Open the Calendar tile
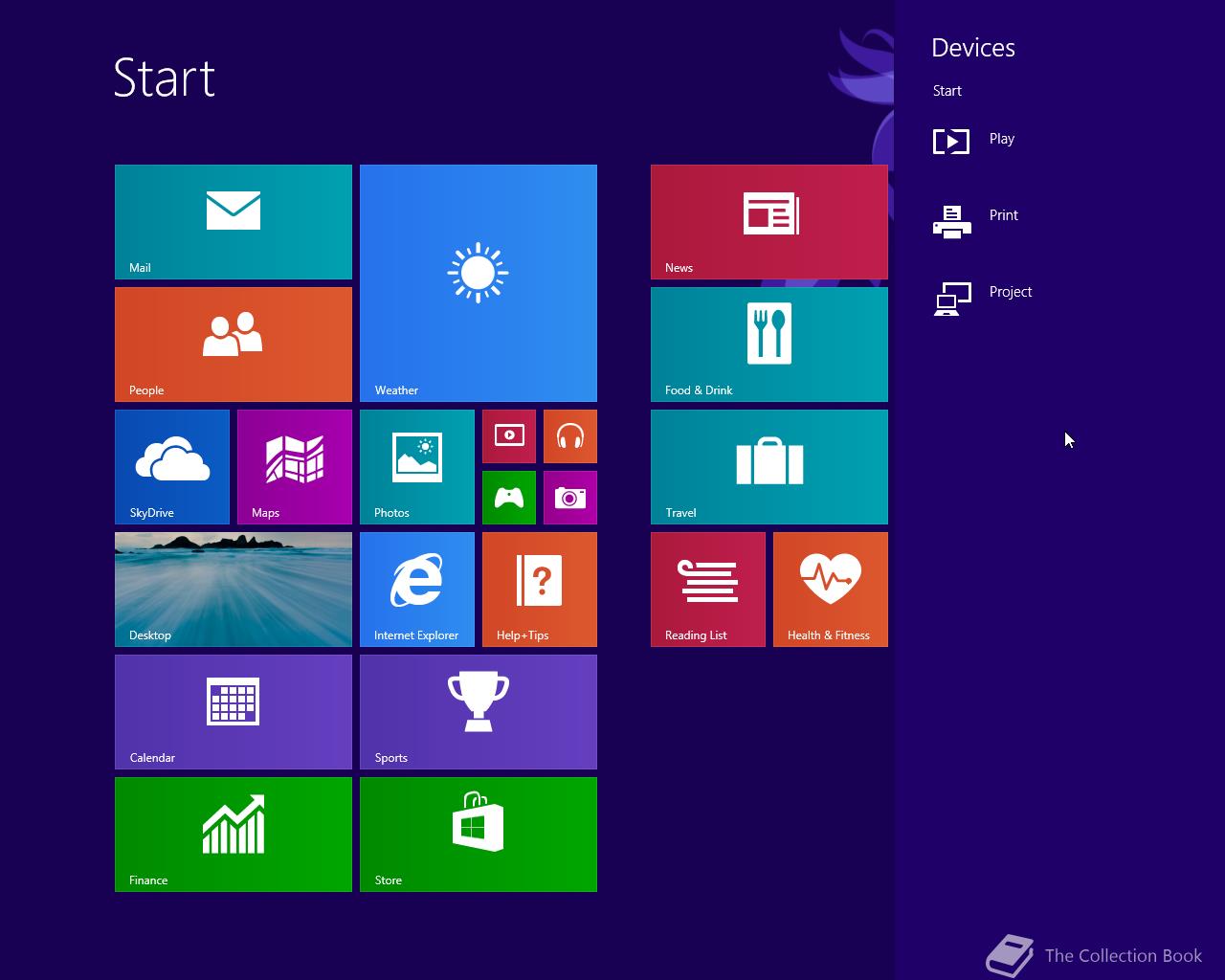1225x980 pixels. 234,712
